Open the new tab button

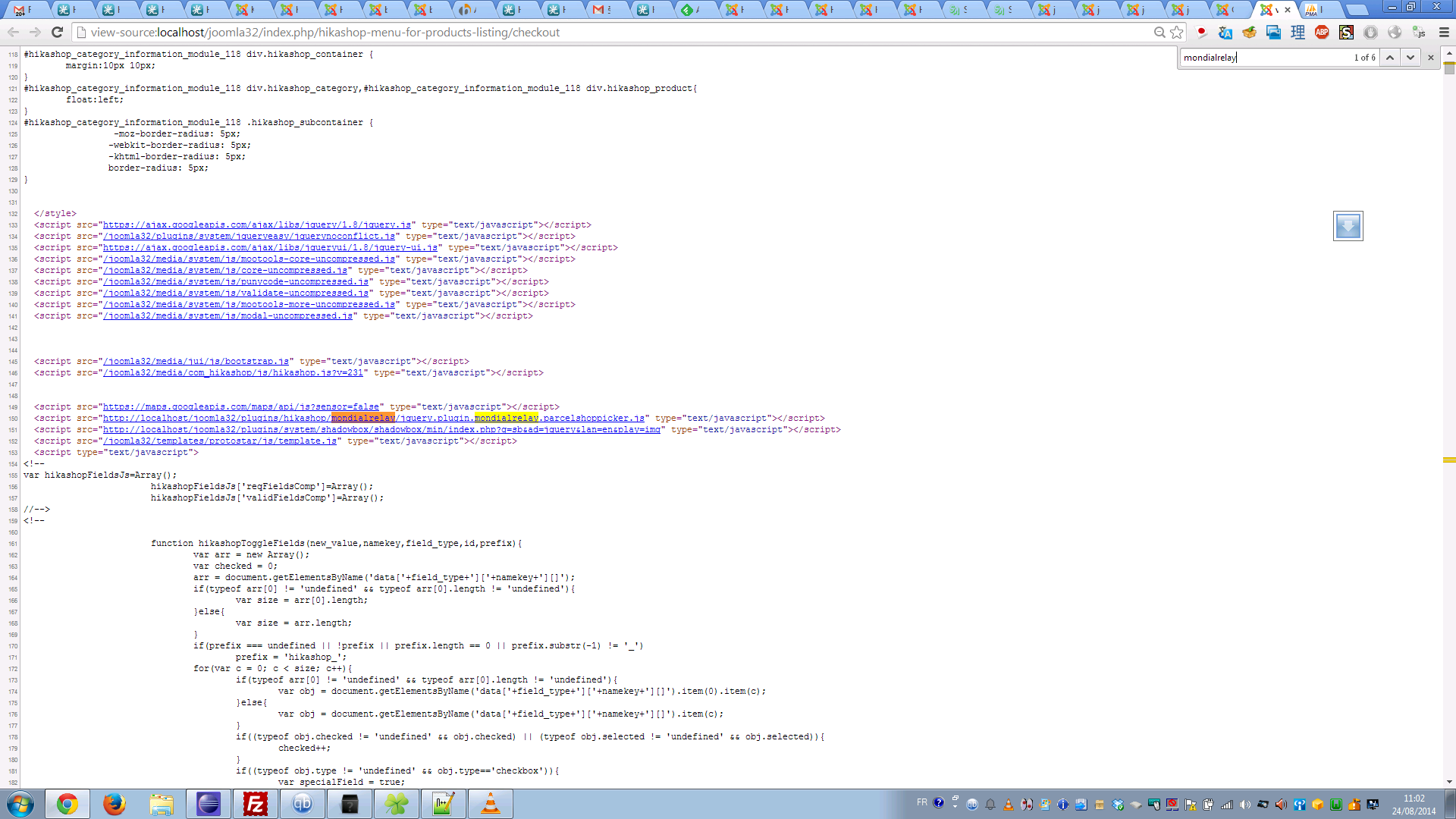[1357, 10]
